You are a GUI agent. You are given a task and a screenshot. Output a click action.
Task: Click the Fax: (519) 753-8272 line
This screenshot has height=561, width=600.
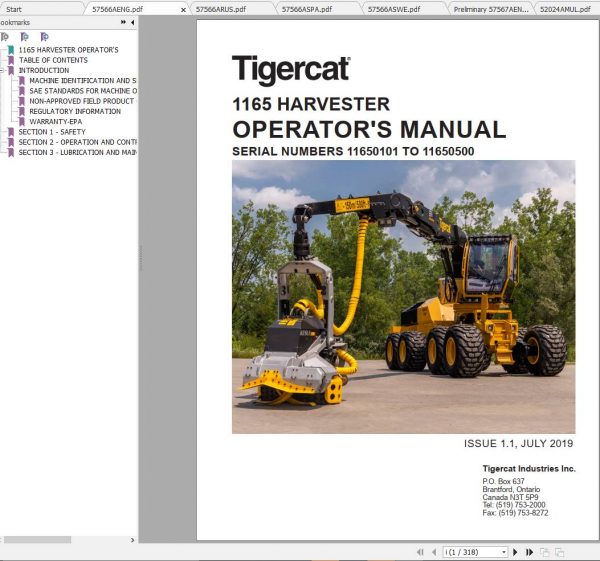coord(515,513)
